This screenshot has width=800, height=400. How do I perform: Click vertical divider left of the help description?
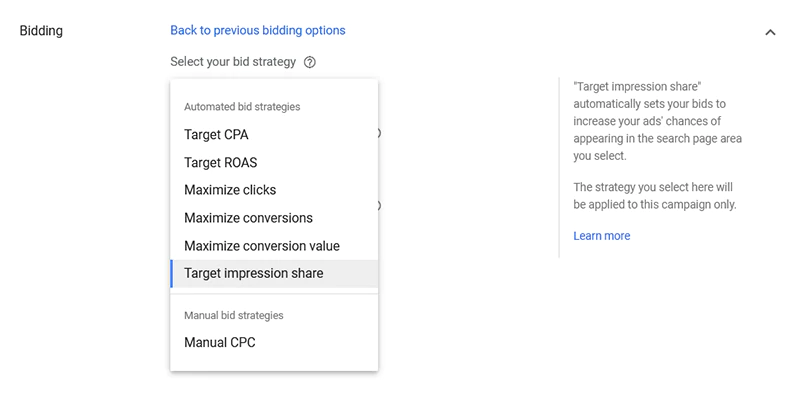click(x=559, y=168)
